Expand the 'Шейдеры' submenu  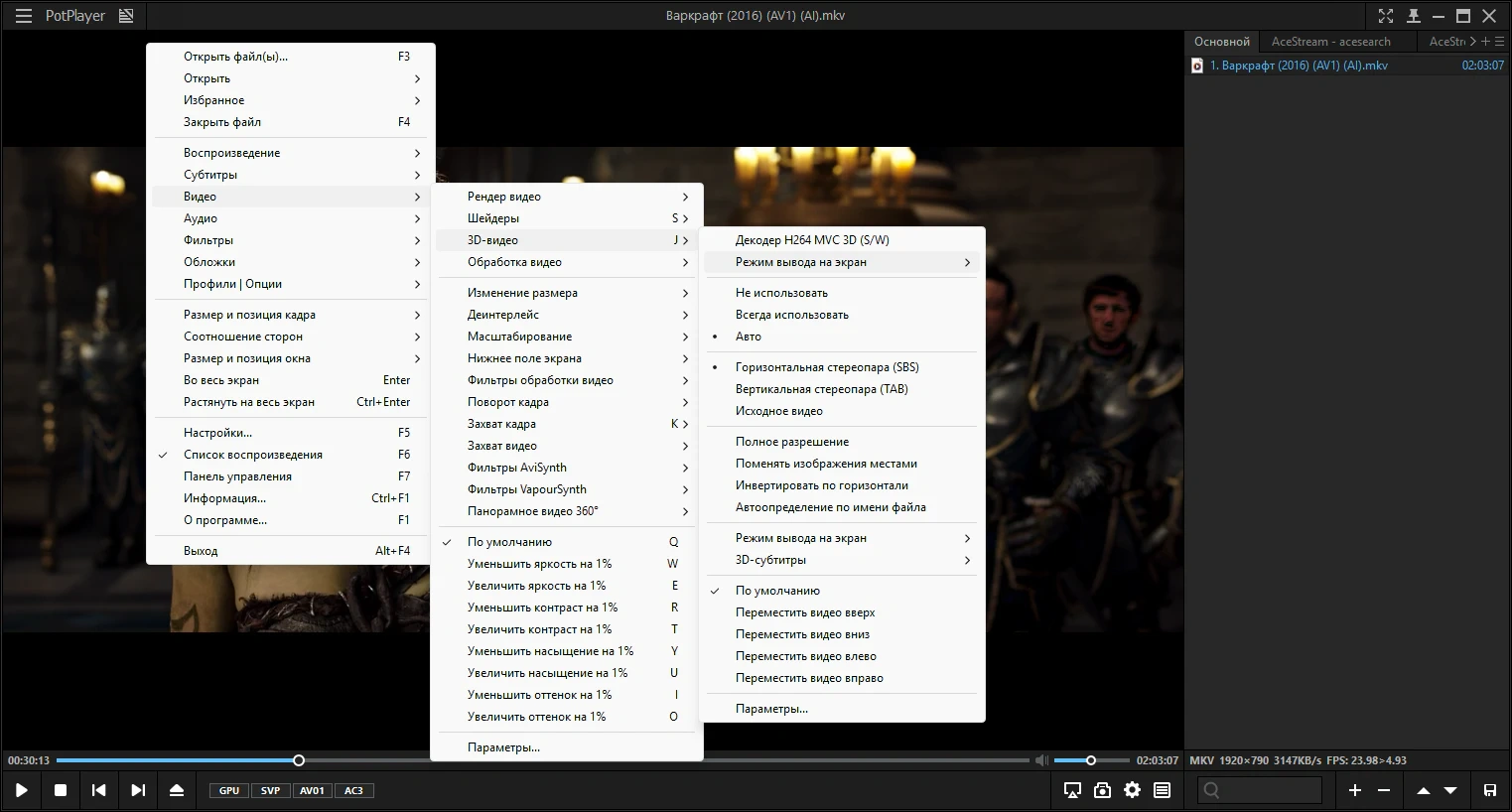click(x=567, y=218)
